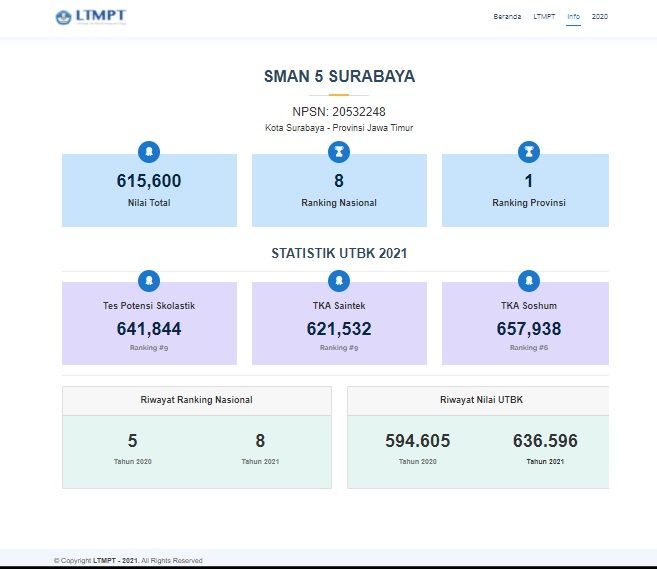Click the Copyright LTMPT - 2021 footer text

[128, 561]
